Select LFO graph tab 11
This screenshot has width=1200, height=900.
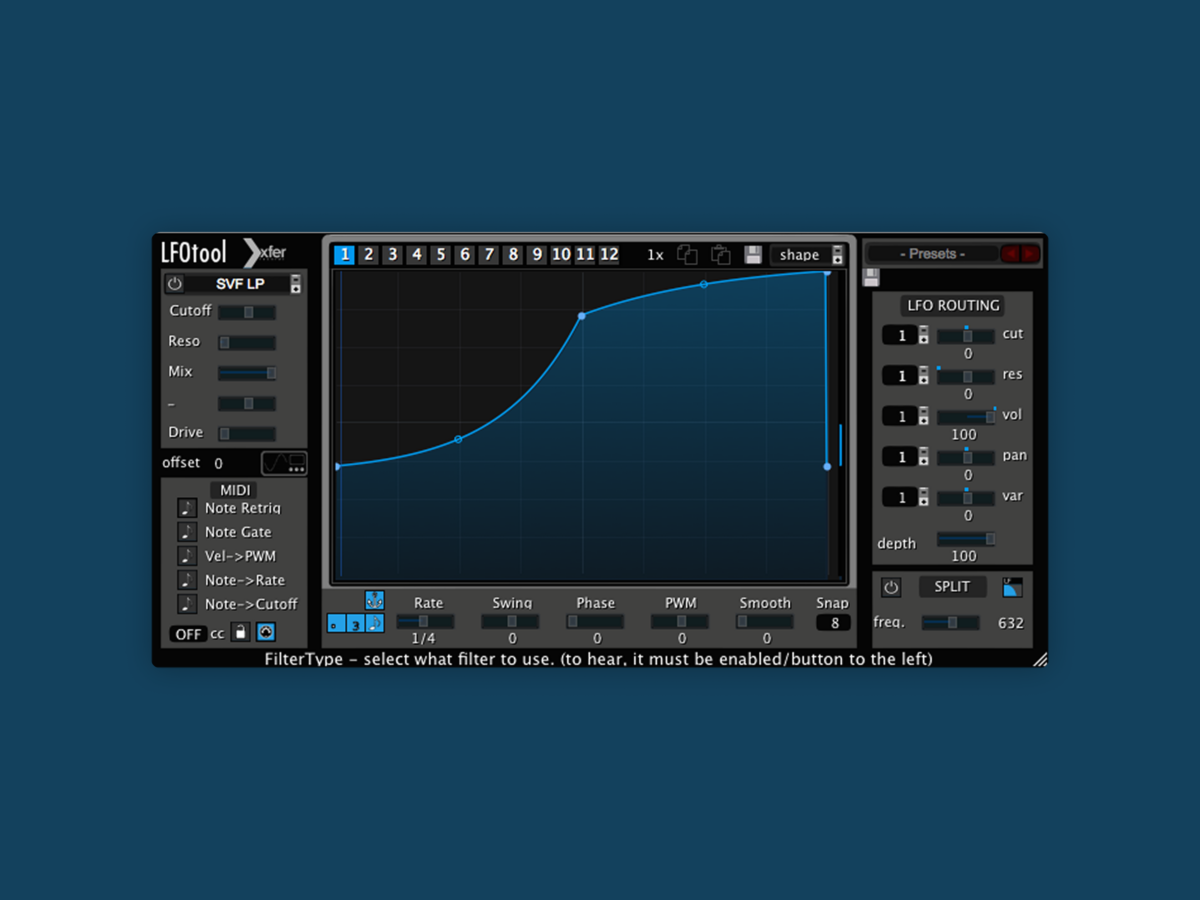click(x=585, y=255)
